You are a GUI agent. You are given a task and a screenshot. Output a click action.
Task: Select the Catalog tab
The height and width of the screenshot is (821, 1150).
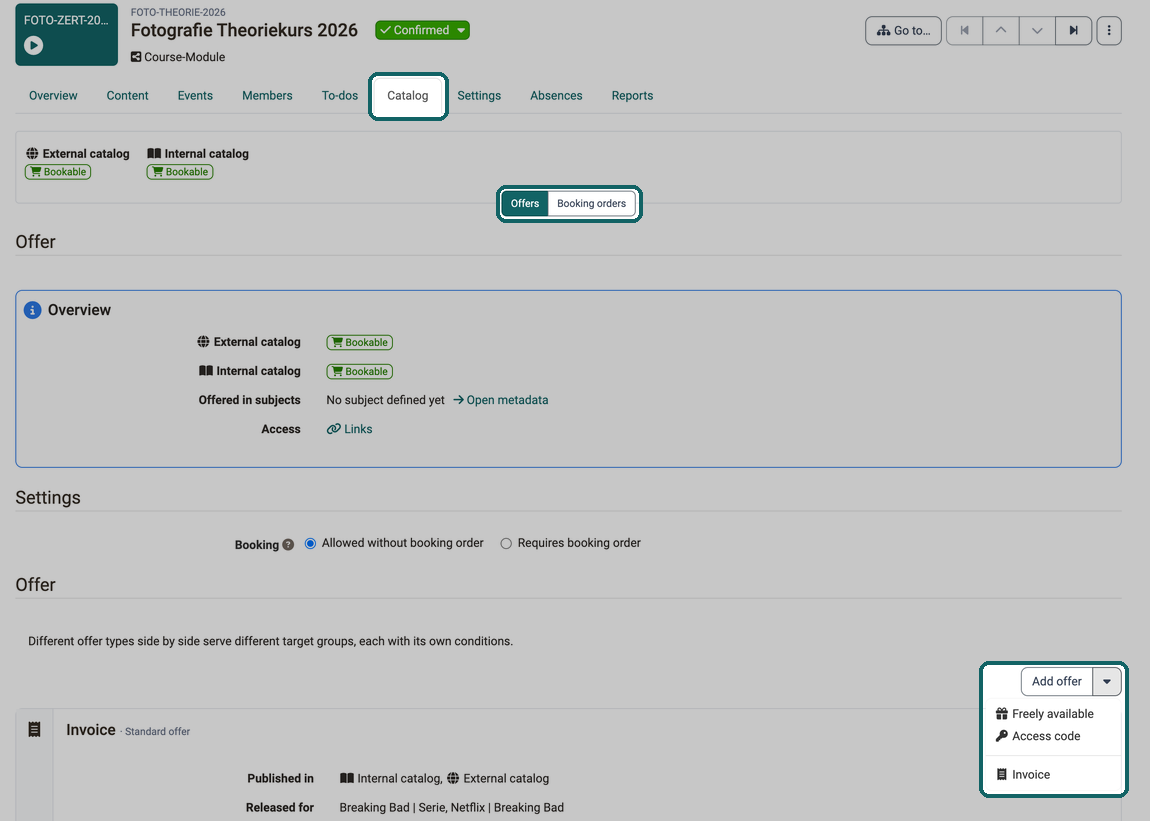tap(408, 96)
